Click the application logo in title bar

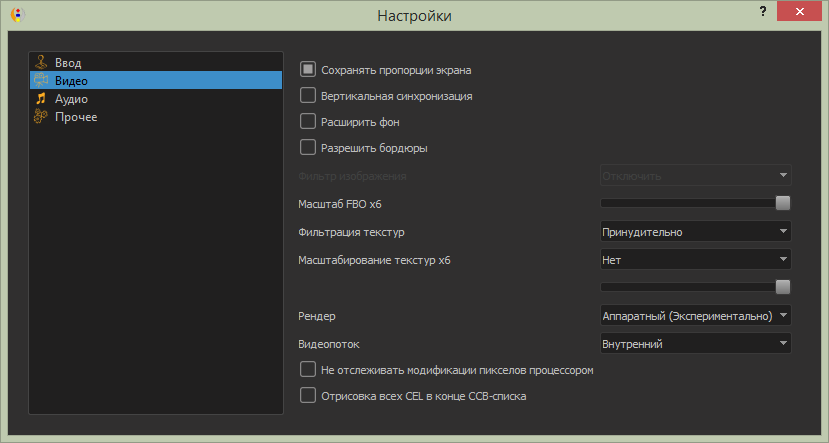17,15
